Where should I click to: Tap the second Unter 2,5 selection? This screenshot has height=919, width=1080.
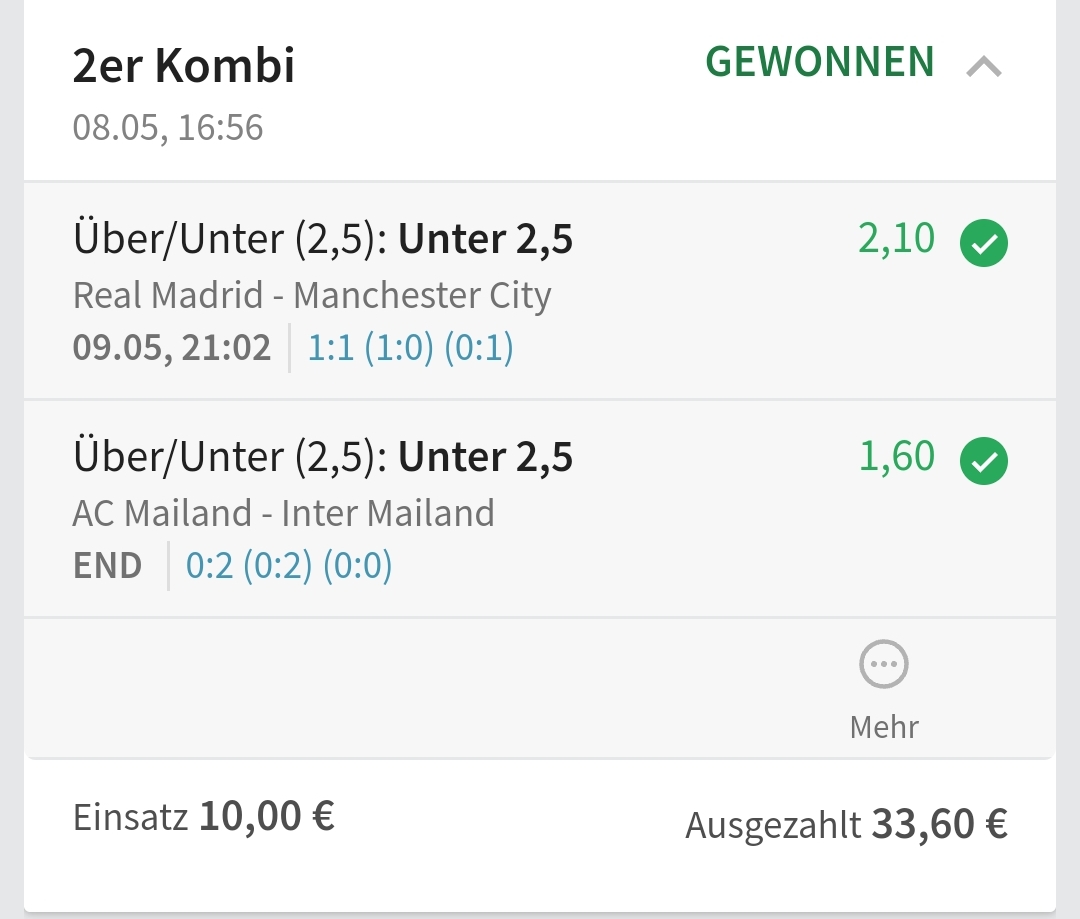click(485, 457)
